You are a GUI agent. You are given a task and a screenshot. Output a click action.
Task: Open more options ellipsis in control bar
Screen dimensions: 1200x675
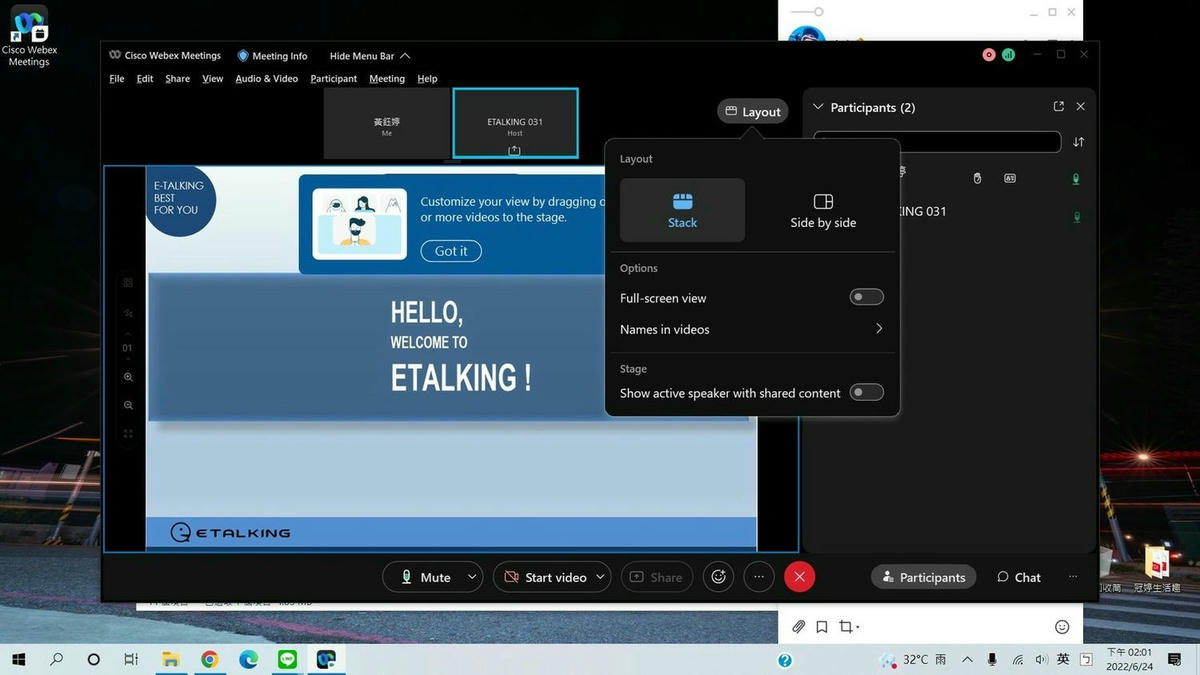(x=759, y=577)
